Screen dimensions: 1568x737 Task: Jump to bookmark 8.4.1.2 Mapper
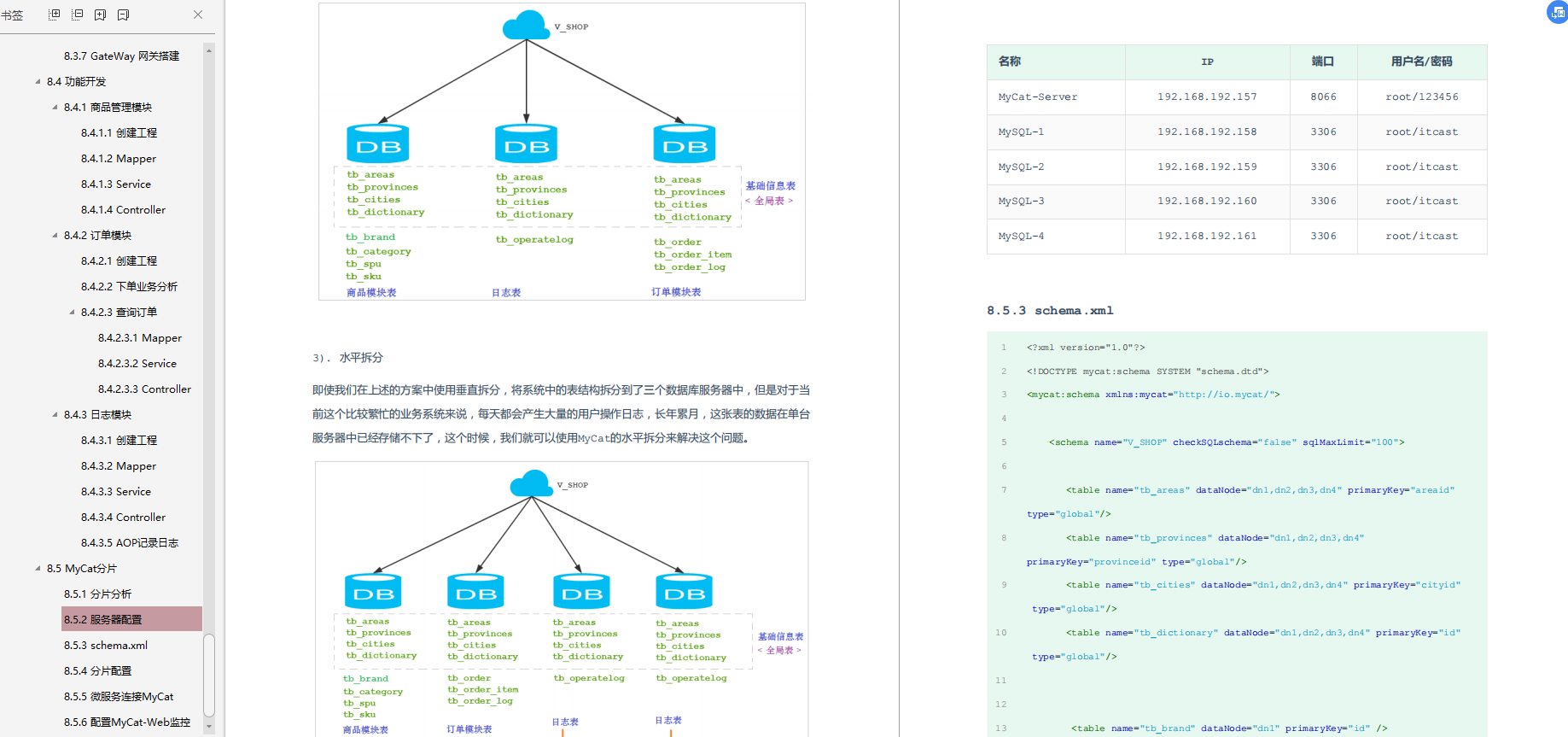click(x=119, y=158)
